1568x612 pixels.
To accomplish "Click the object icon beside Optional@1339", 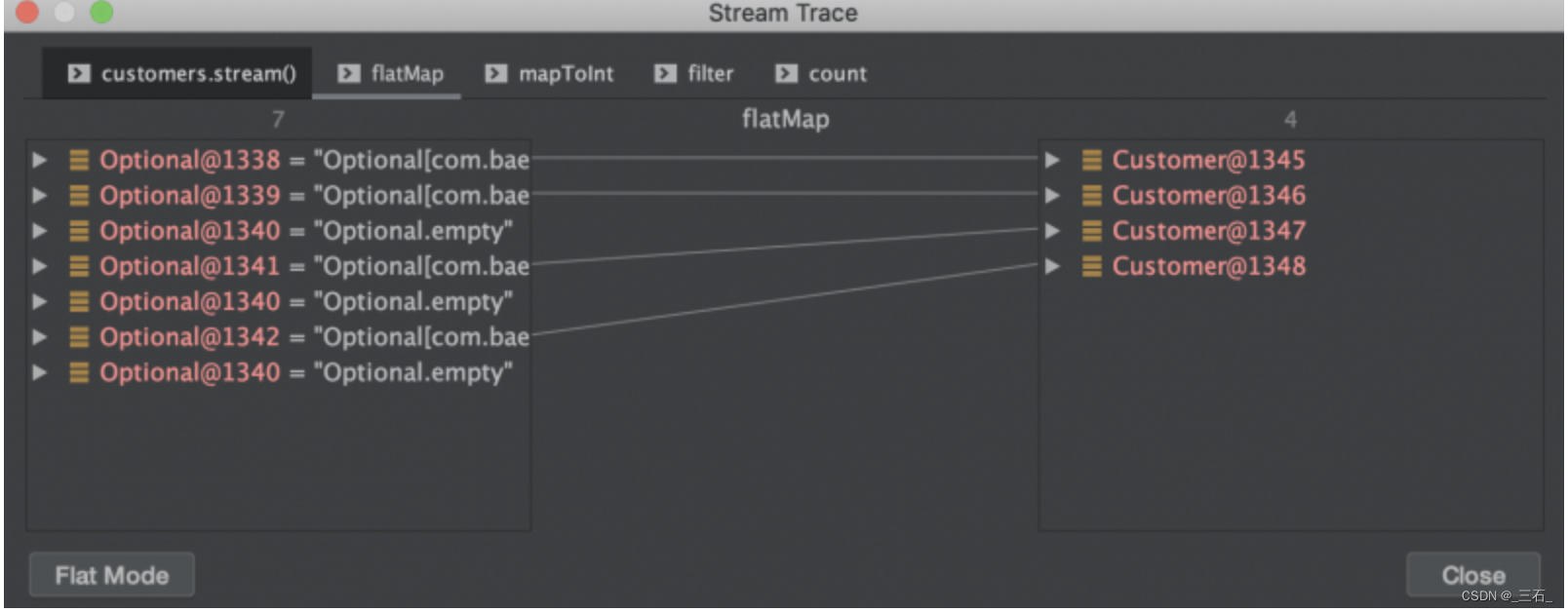I will click(x=79, y=195).
